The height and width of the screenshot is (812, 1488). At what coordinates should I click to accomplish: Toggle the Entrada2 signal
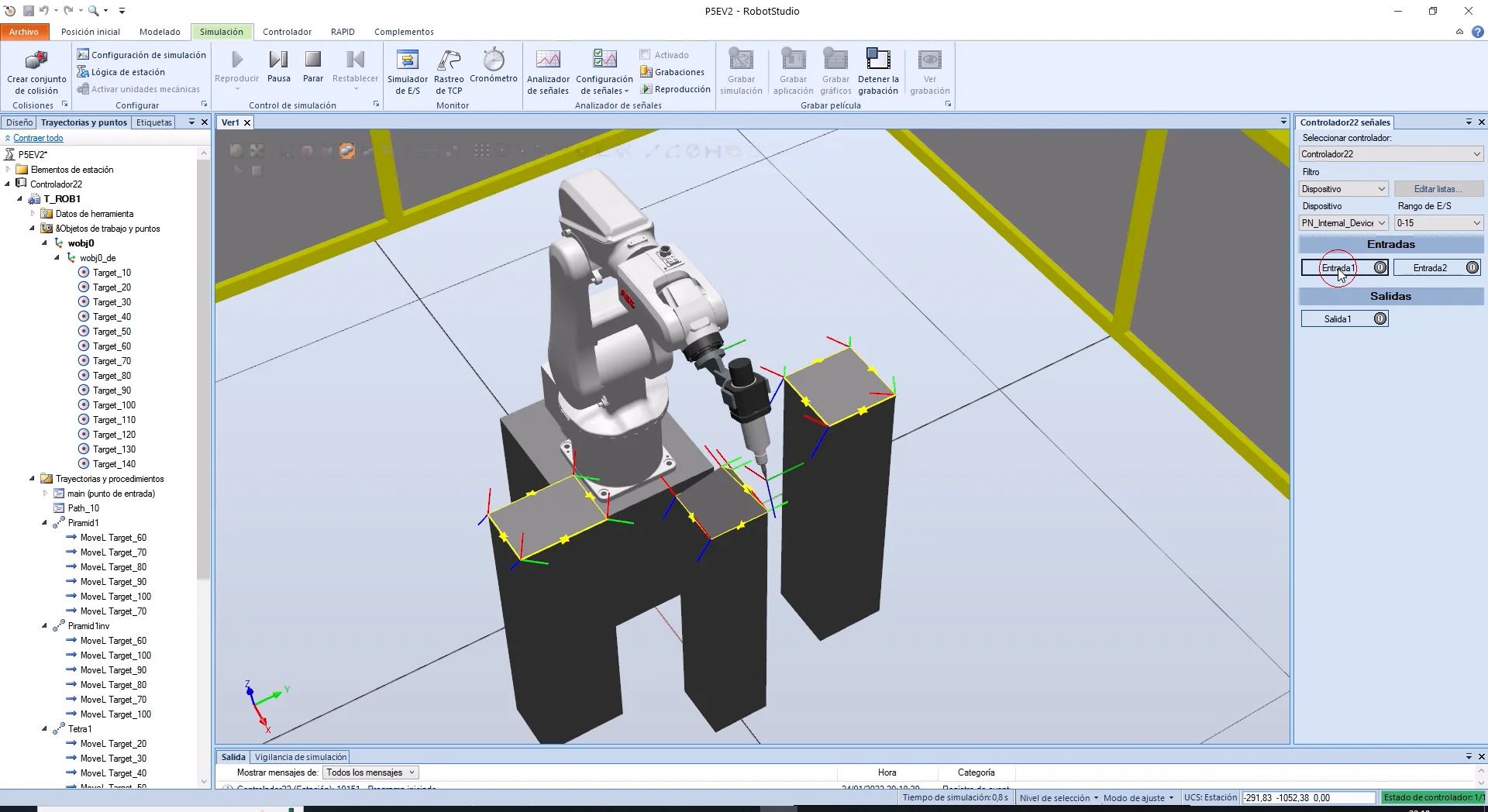(1437, 267)
